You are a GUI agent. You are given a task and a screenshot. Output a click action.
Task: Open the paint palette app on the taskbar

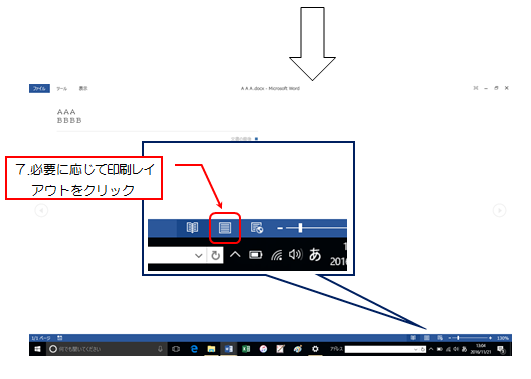298,349
